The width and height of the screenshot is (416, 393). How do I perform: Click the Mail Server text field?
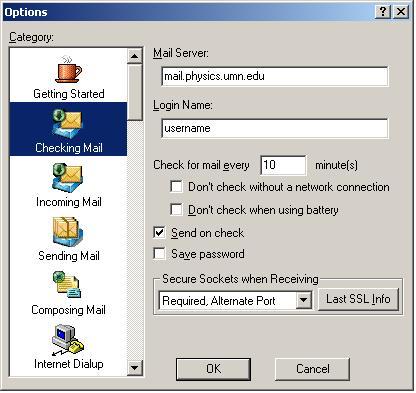click(275, 76)
